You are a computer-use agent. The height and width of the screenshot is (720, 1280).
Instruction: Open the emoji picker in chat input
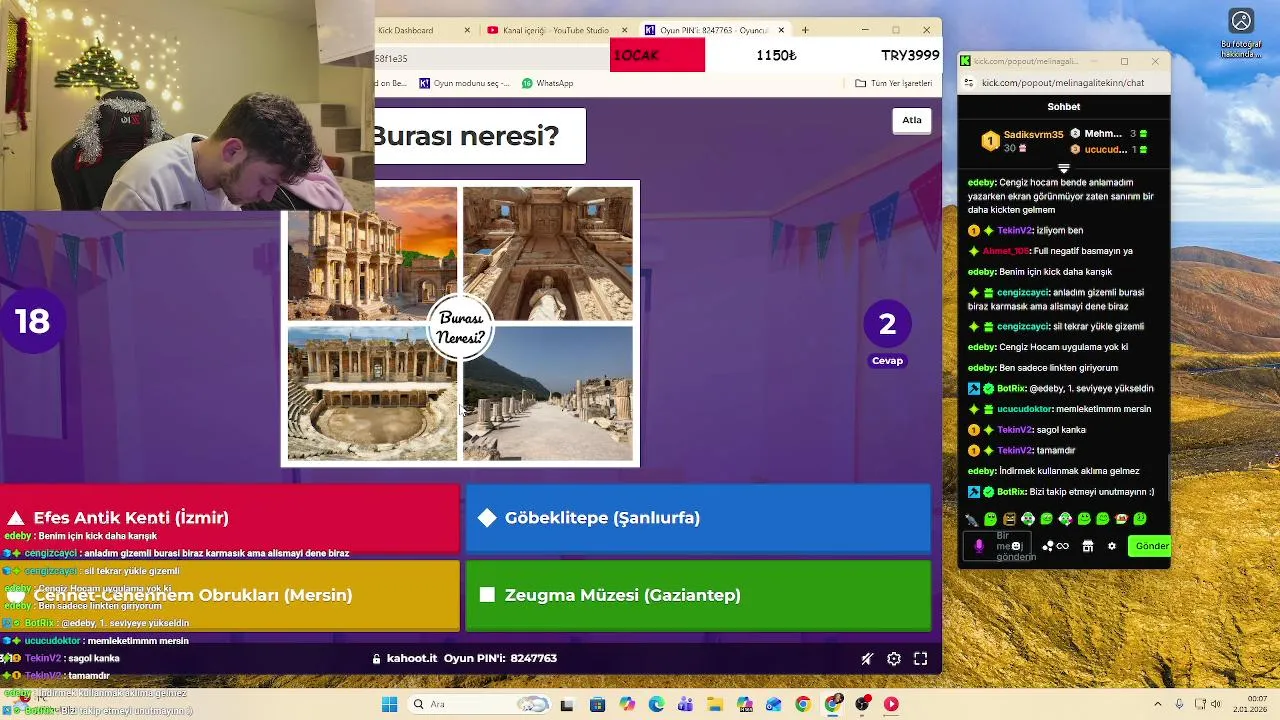click(1016, 546)
